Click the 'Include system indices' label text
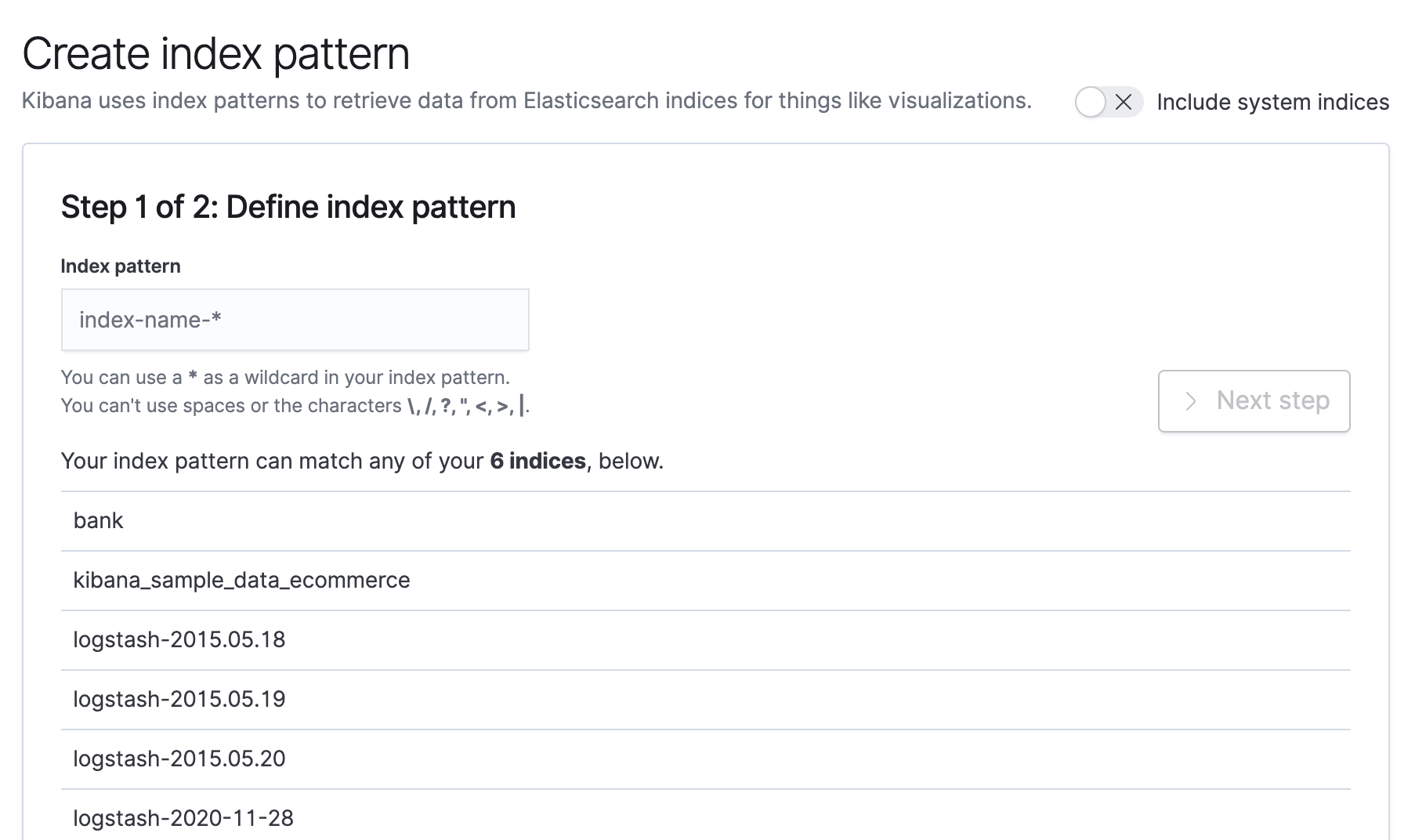Screen dimensions: 1415x840 pyautogui.click(x=1272, y=102)
